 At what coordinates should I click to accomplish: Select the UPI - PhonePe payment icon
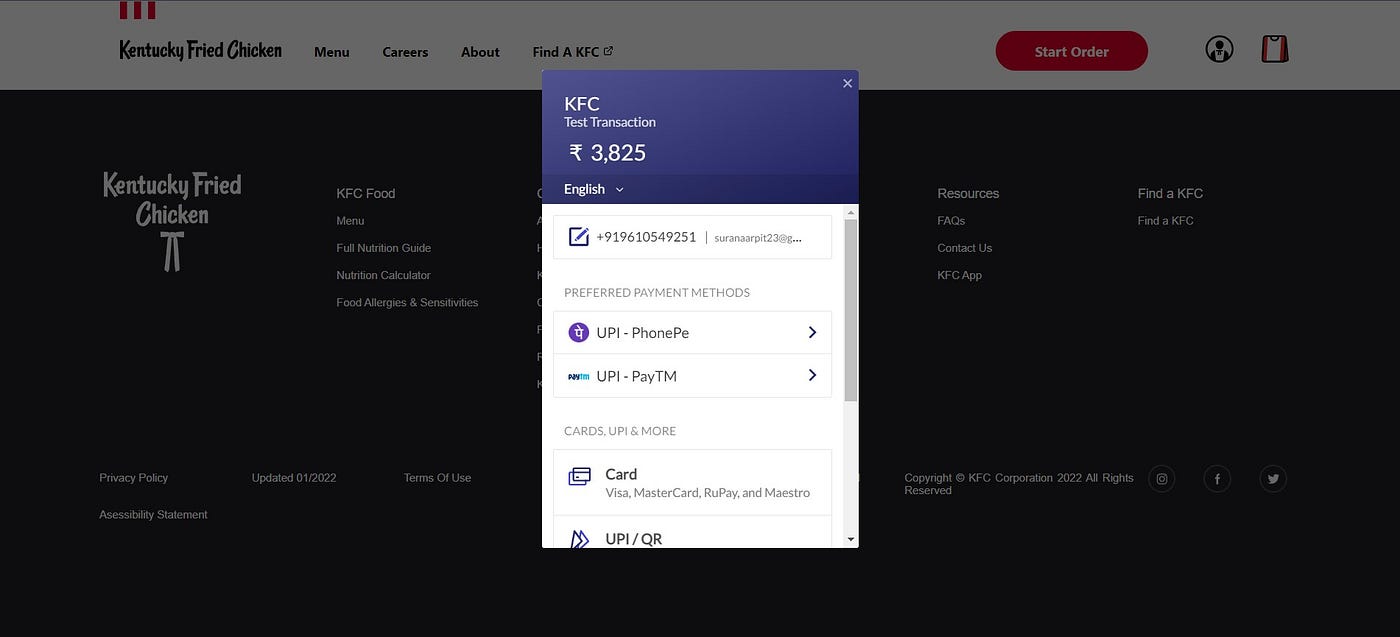[x=578, y=331]
